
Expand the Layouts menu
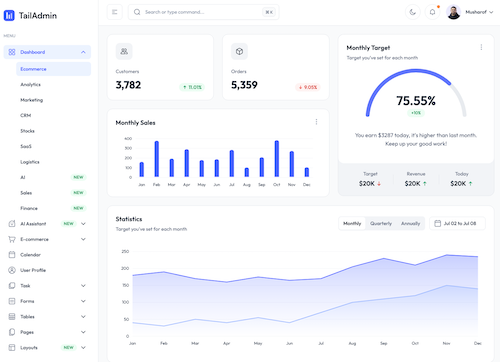click(83, 348)
